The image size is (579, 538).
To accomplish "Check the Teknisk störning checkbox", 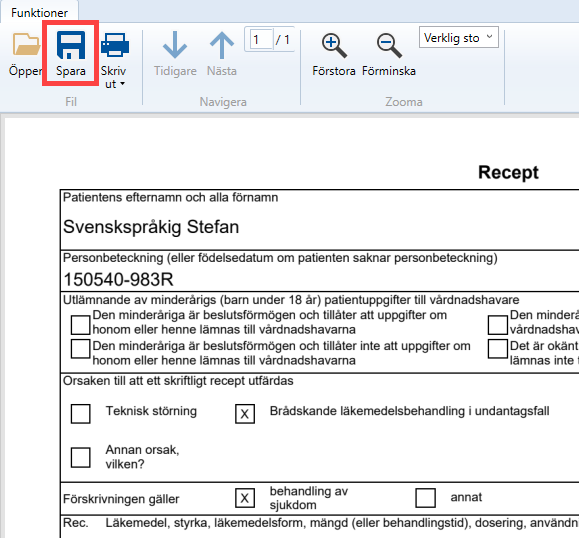I will pyautogui.click(x=80, y=414).
